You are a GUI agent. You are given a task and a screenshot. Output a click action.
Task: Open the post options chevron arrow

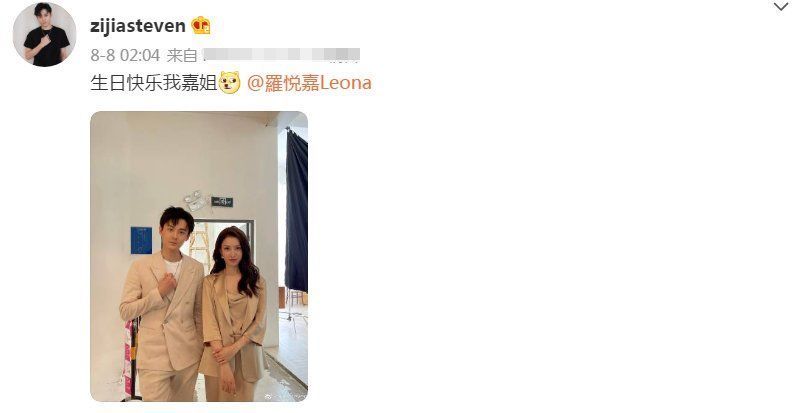(781, 7)
